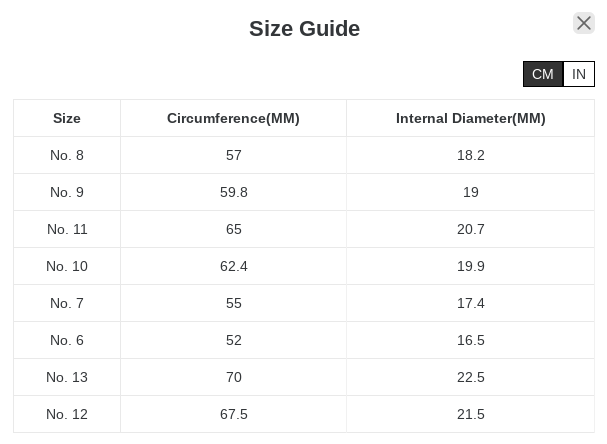Click the 67.5 circumference value
Image resolution: width=607 pixels, height=444 pixels.
click(233, 414)
